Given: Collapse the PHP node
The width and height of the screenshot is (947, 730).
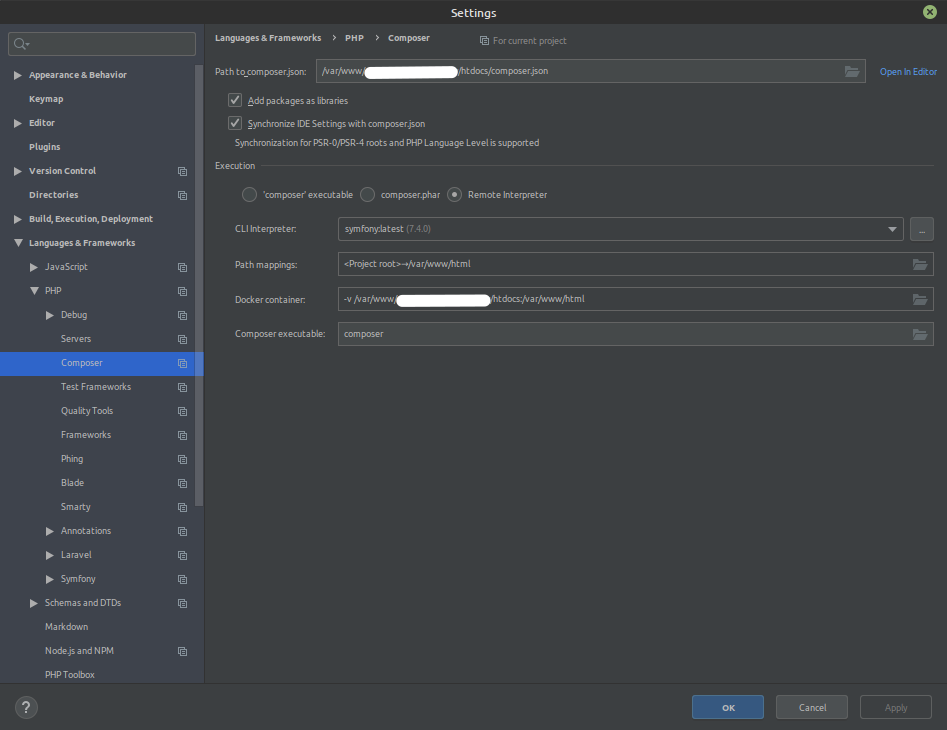Looking at the screenshot, I should 34,290.
